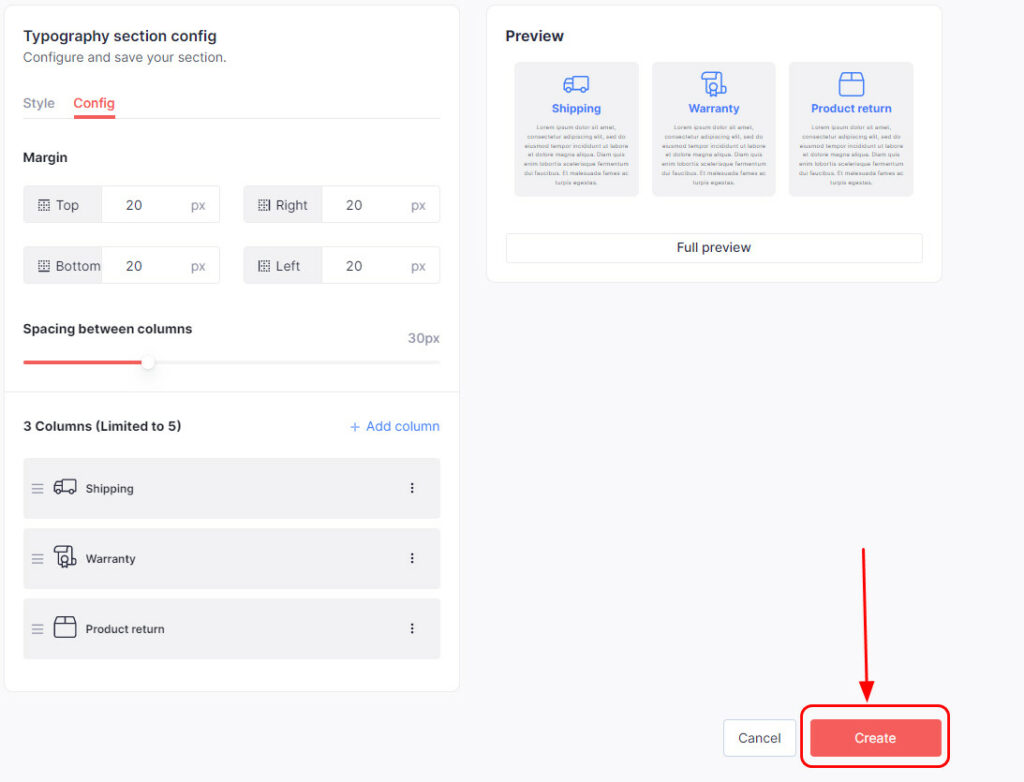Screen dimensions: 1024x782
Task: Click the Product return box icon in list
Action: [65, 627]
